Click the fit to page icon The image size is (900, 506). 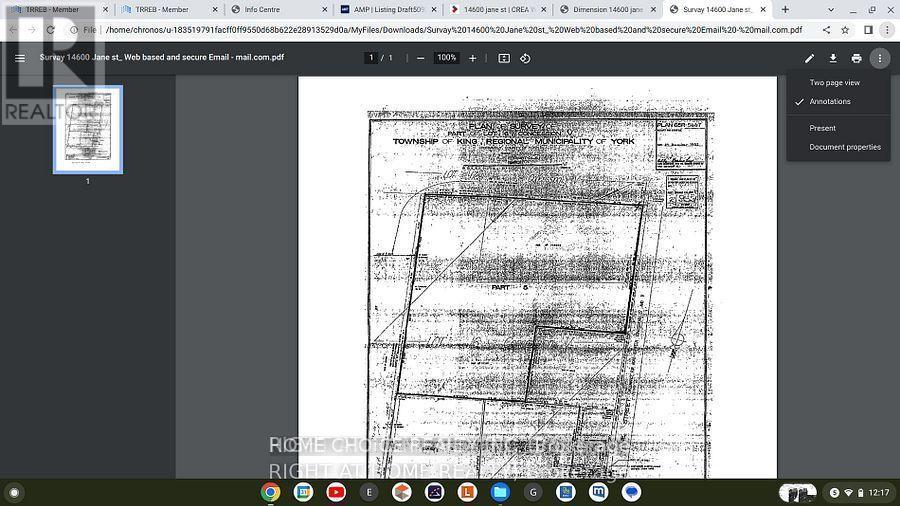(x=504, y=58)
